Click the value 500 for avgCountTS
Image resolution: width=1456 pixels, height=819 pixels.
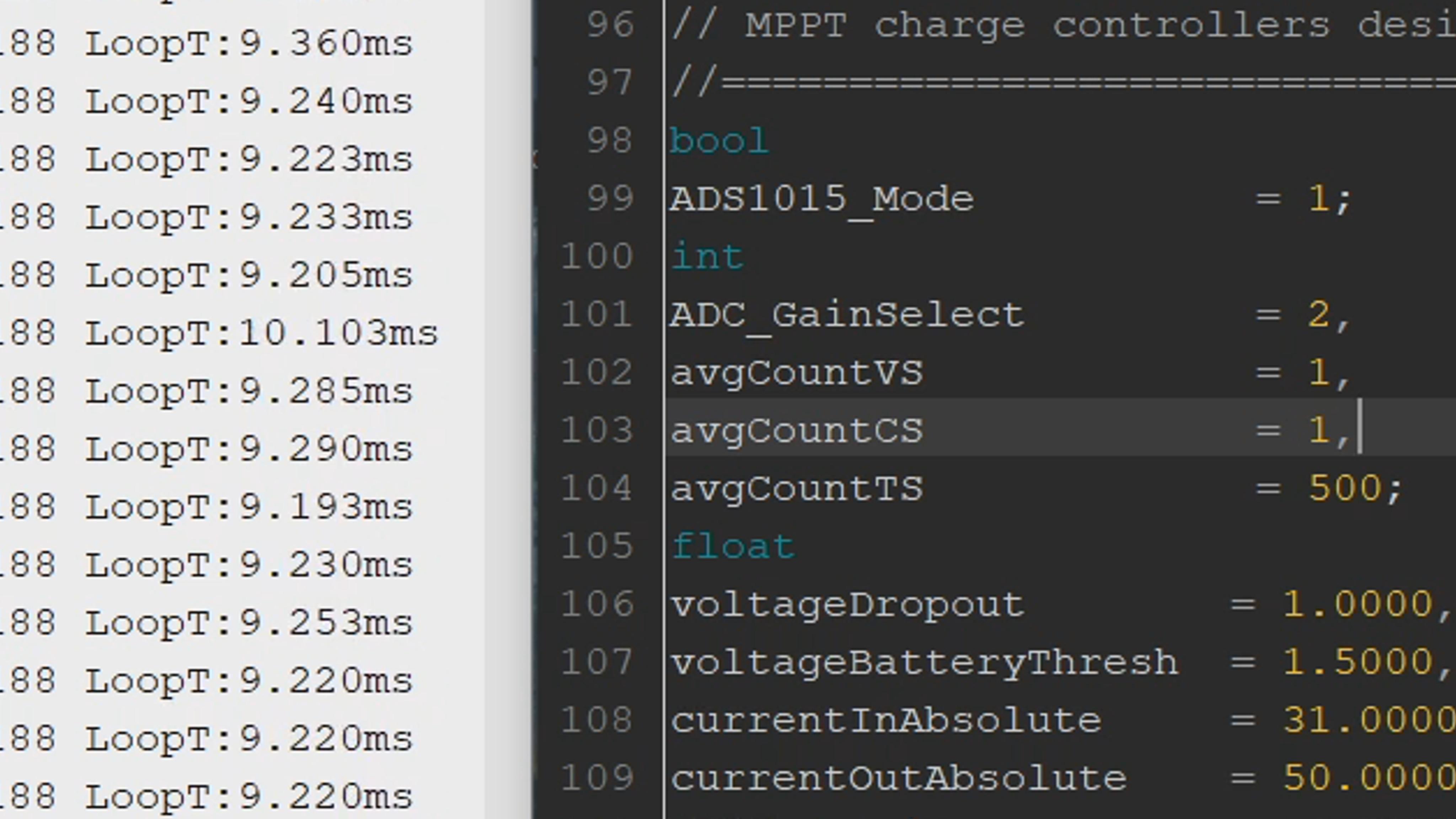(x=1345, y=488)
